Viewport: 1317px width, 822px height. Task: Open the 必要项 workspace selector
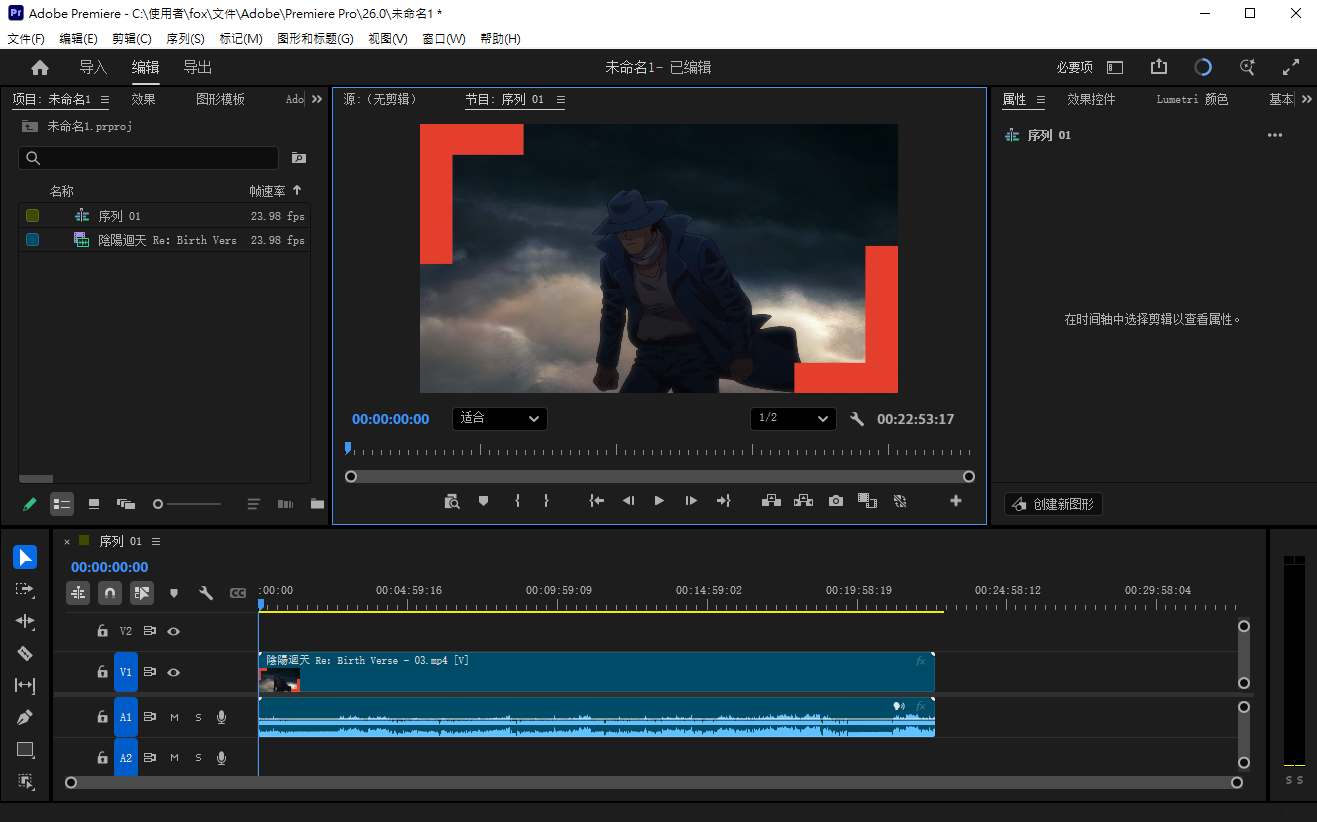point(1074,67)
